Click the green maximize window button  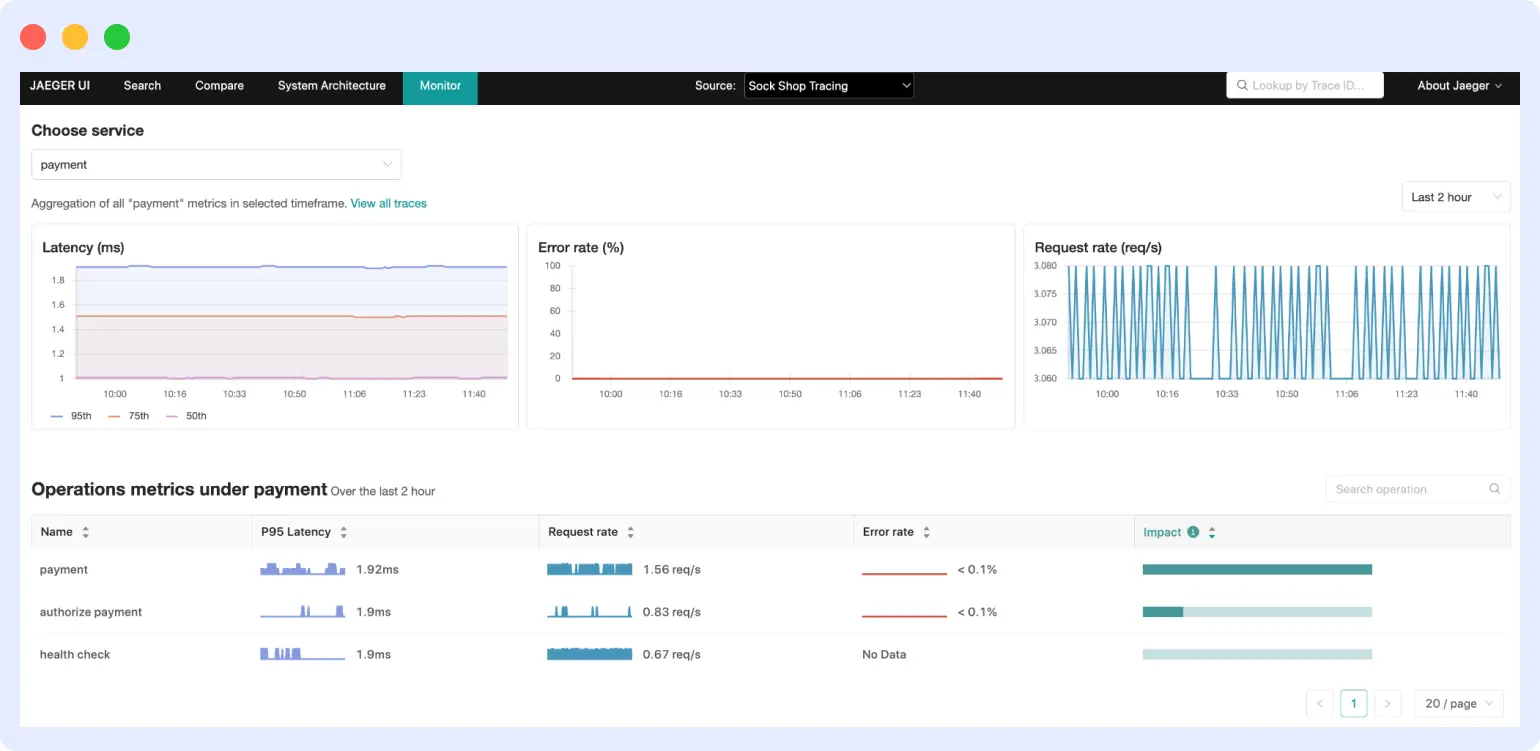(117, 37)
